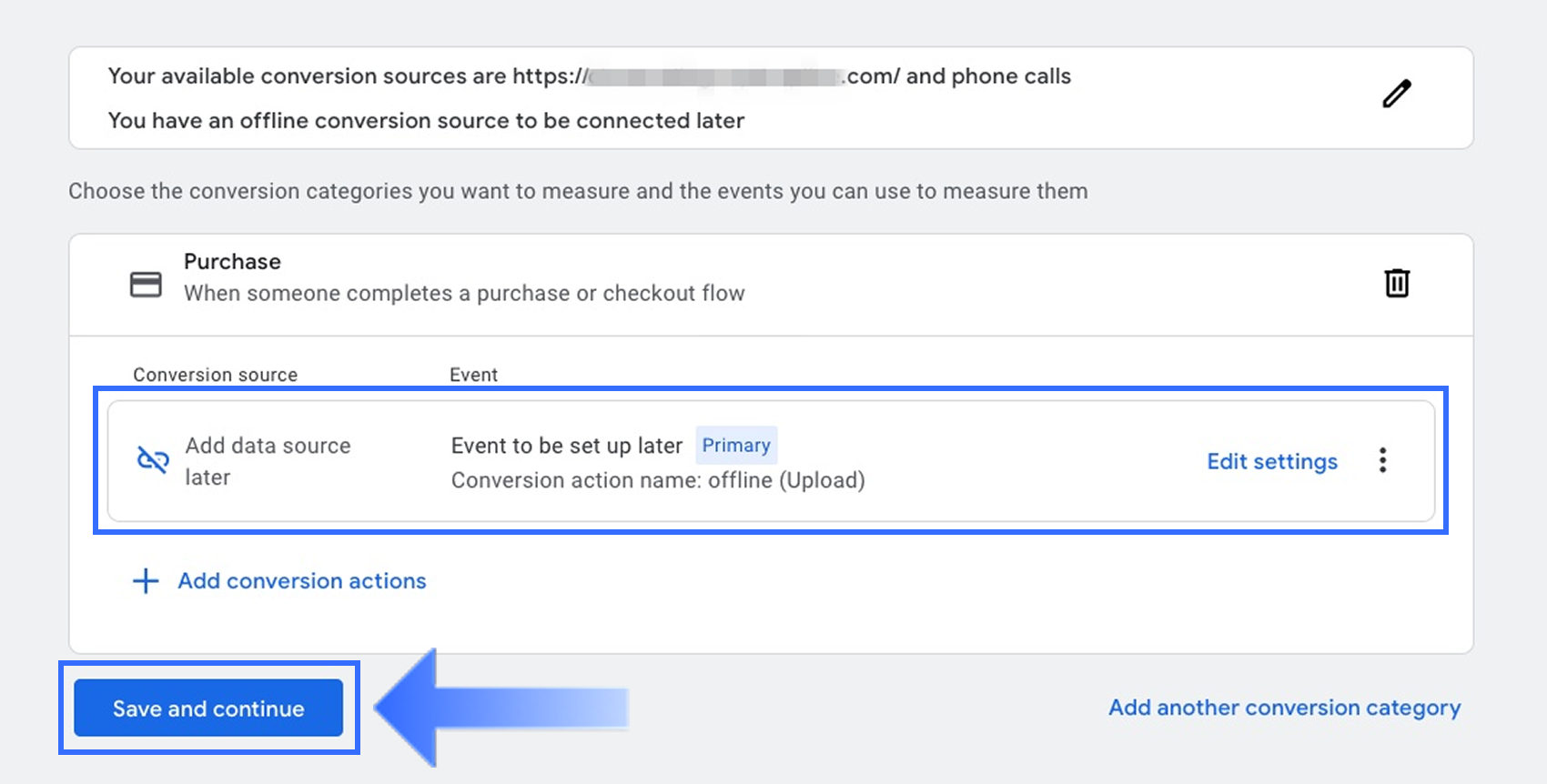Click the pencil edit icon for conversion sources

1397,94
